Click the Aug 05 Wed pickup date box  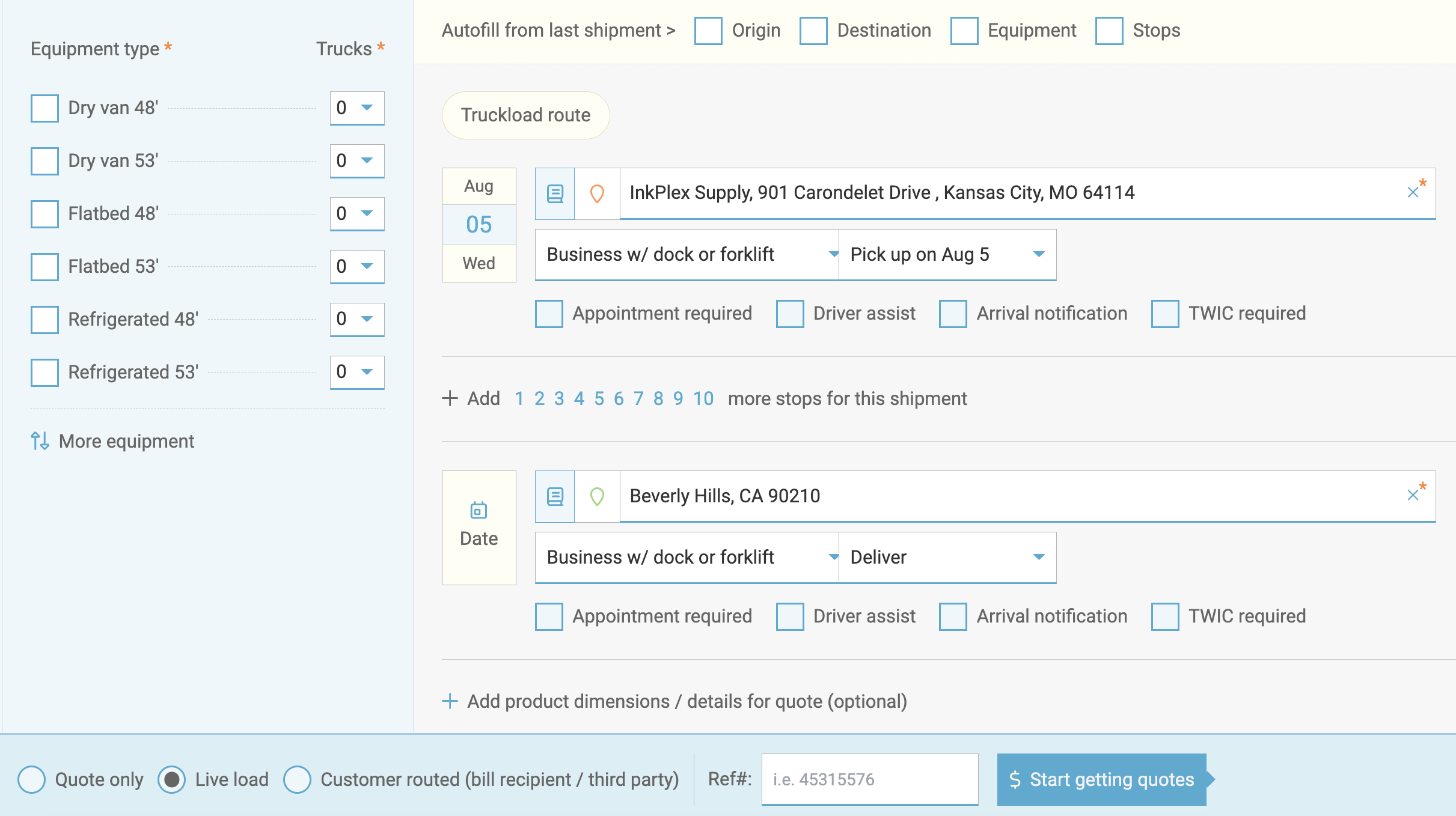tap(479, 225)
